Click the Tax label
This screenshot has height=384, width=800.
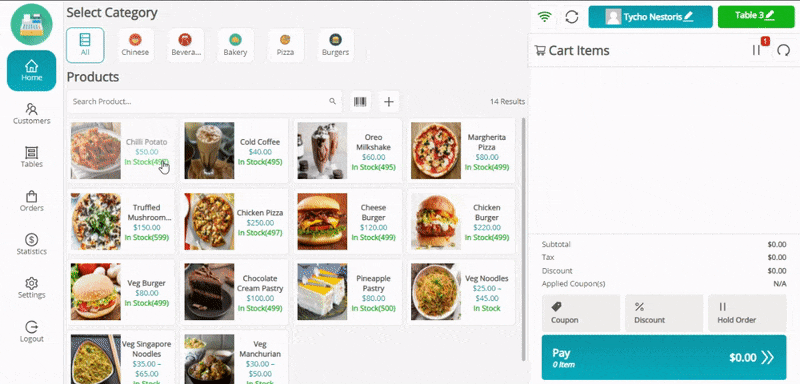(x=548, y=257)
